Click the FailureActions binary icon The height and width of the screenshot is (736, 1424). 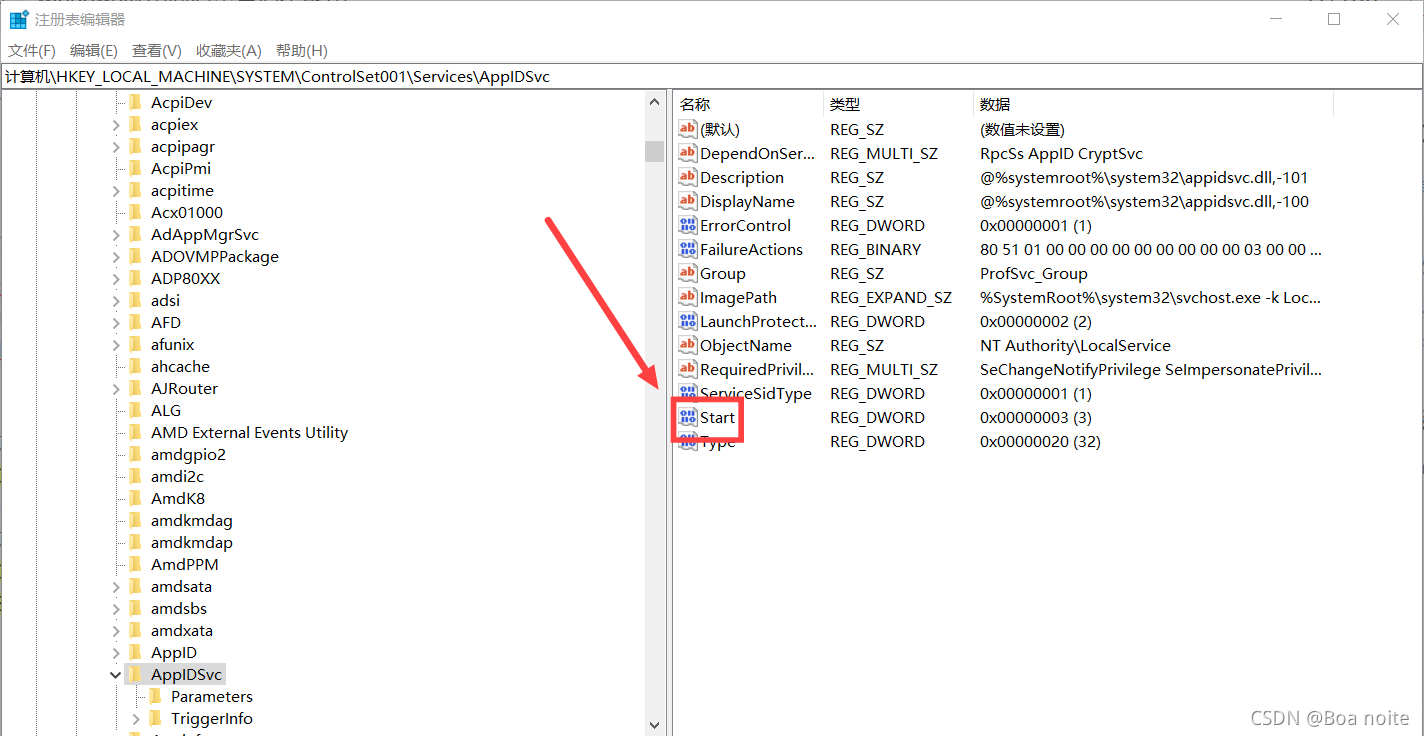(x=687, y=249)
